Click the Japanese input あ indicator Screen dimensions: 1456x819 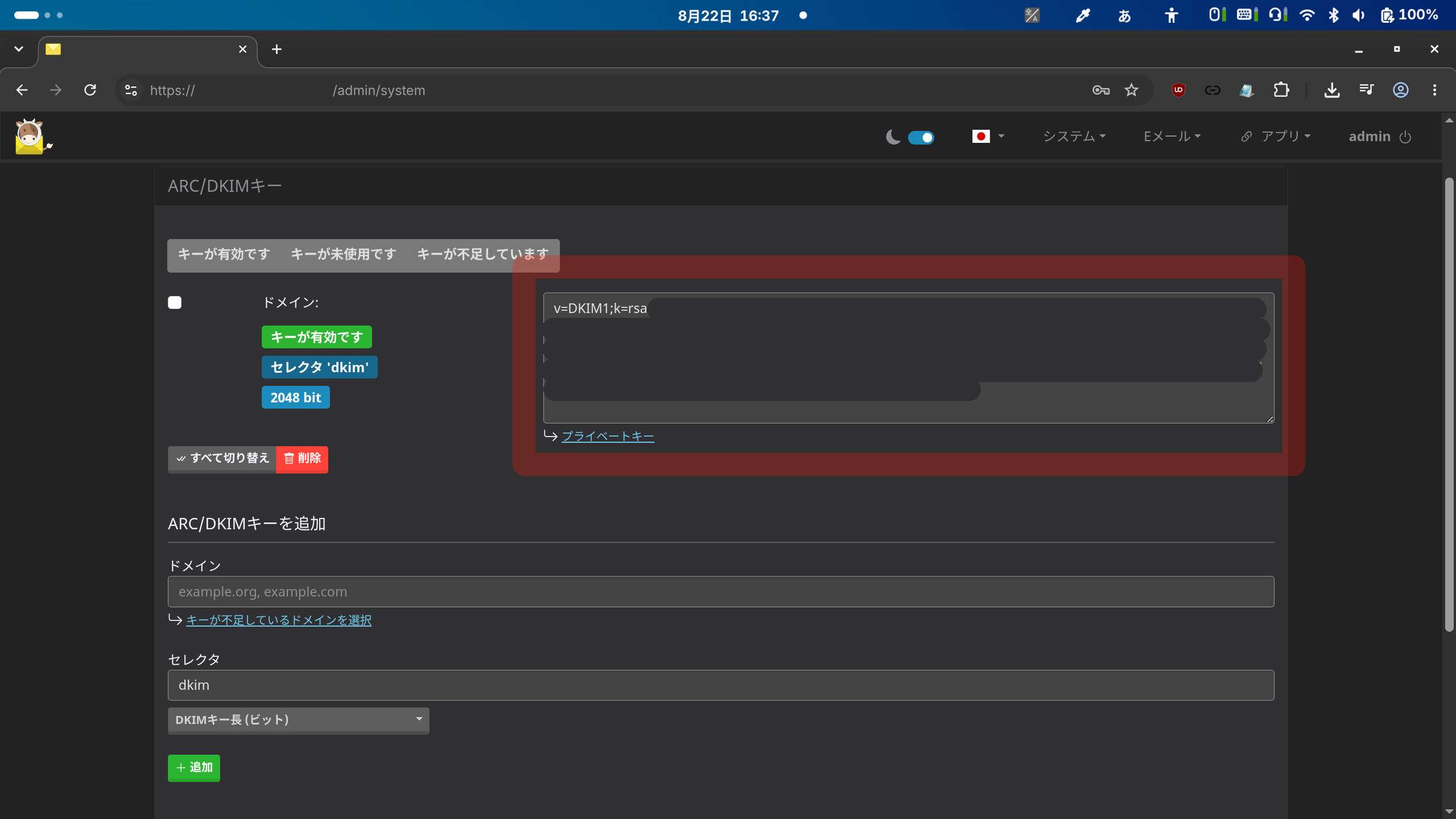(x=1124, y=15)
